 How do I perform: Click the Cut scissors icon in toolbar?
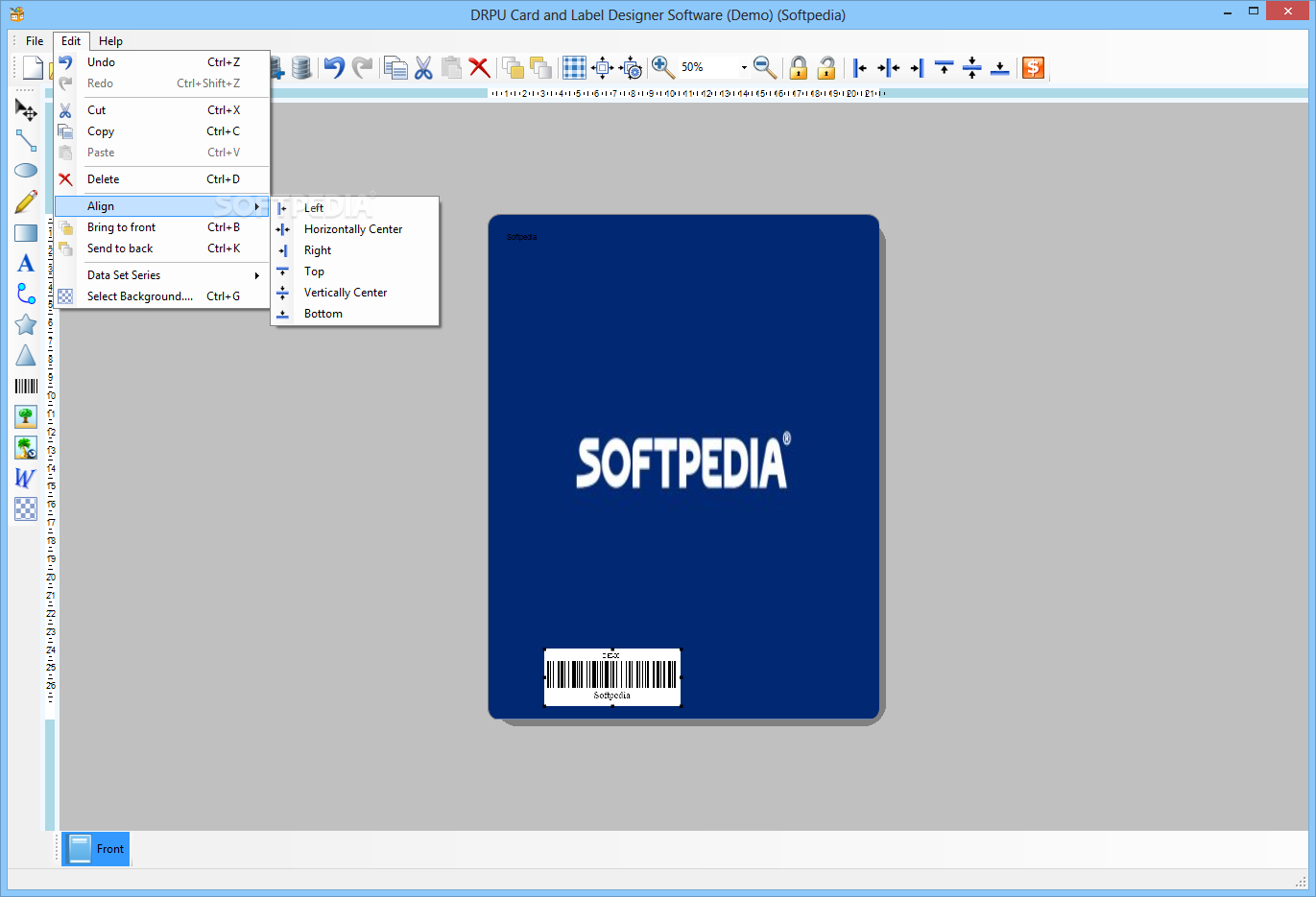pyautogui.click(x=423, y=67)
